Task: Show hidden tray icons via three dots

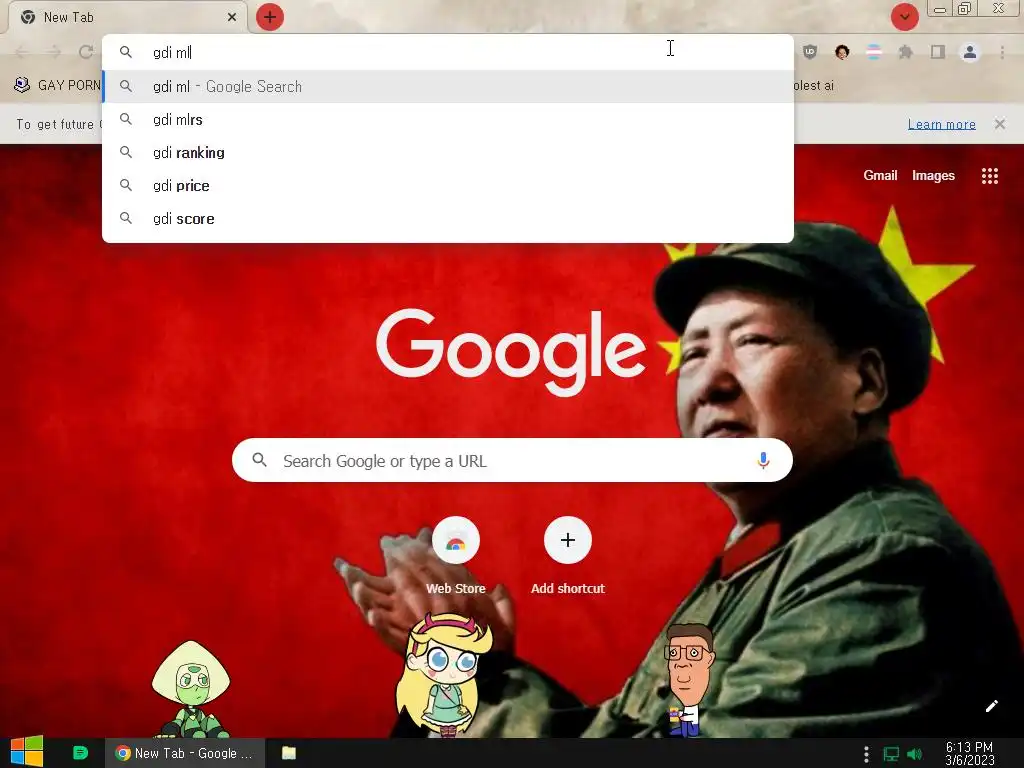Action: click(866, 754)
